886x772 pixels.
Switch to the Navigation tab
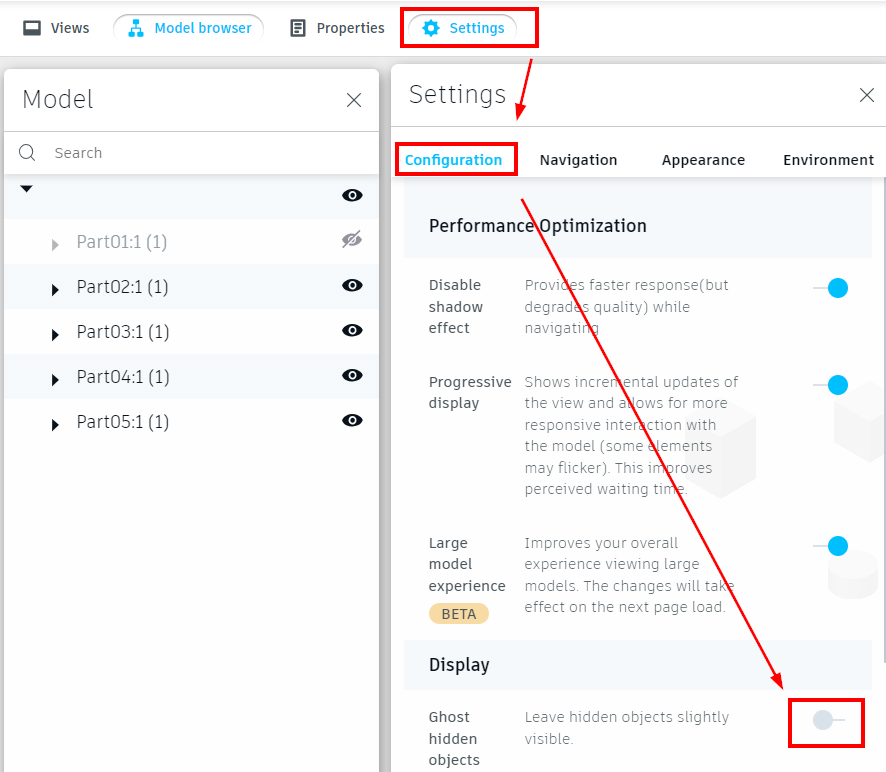point(578,160)
